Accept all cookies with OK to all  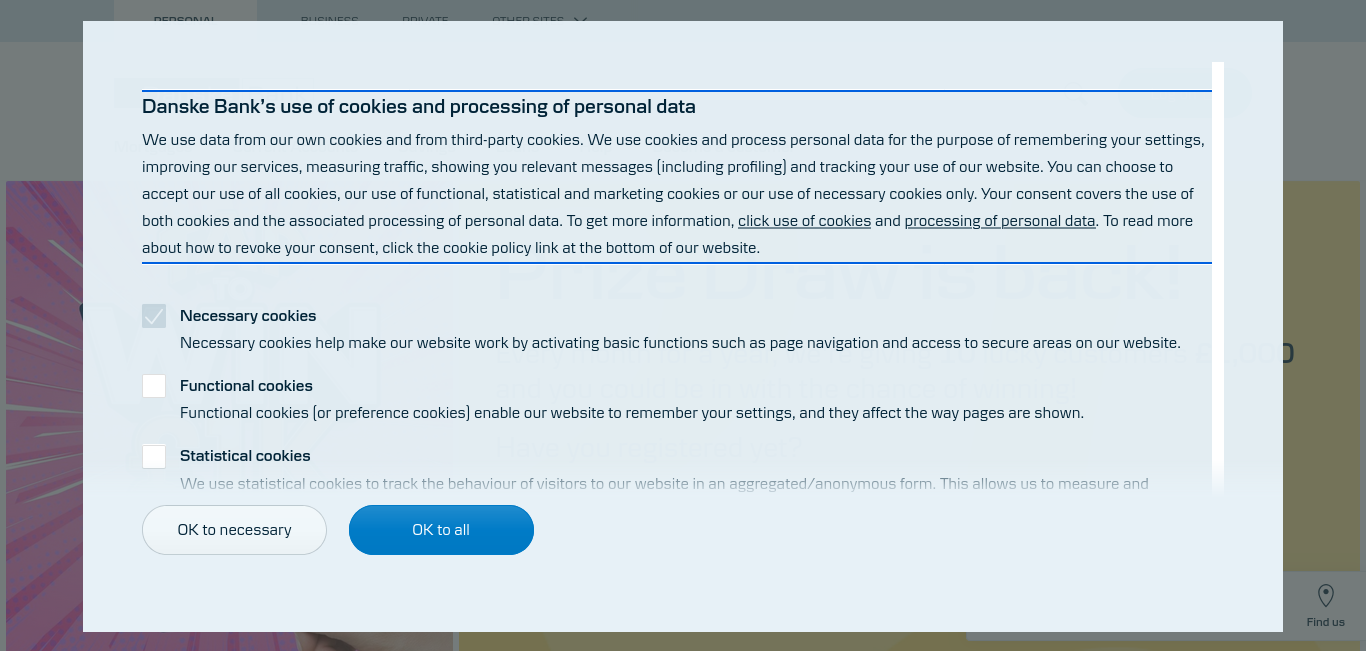pyautogui.click(x=441, y=530)
